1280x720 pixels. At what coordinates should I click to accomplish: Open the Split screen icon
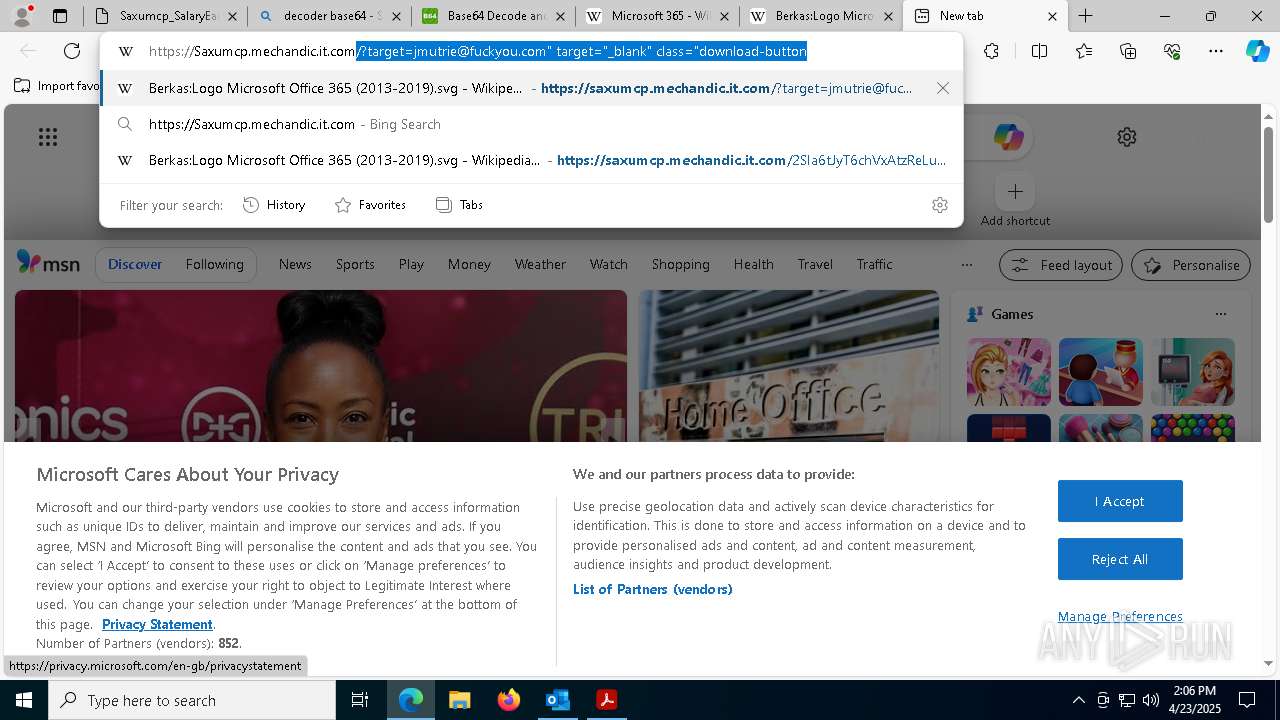[1039, 51]
